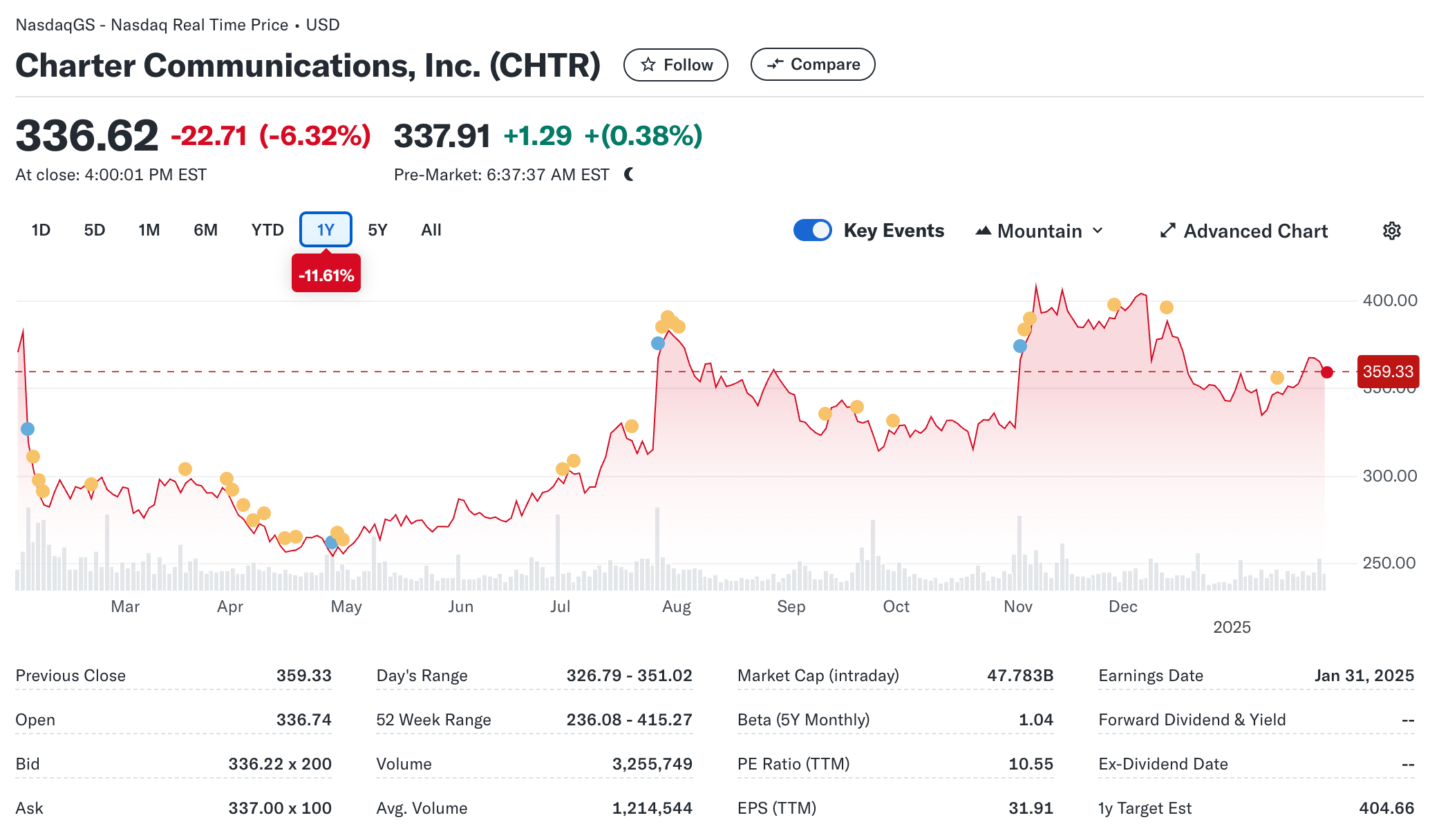The image size is (1439, 840).
Task: Expand the Mountain dropdown chevron
Action: [1098, 231]
